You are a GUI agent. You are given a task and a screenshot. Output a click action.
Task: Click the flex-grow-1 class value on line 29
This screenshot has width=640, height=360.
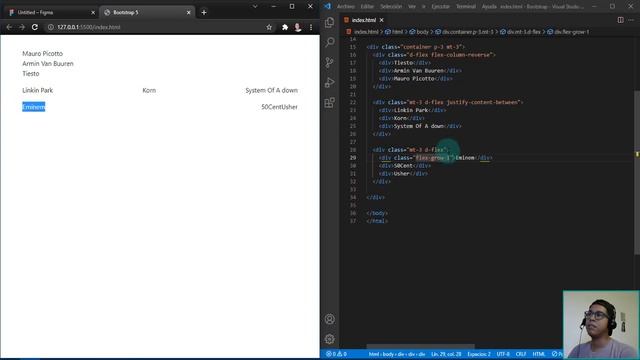tap(433, 158)
